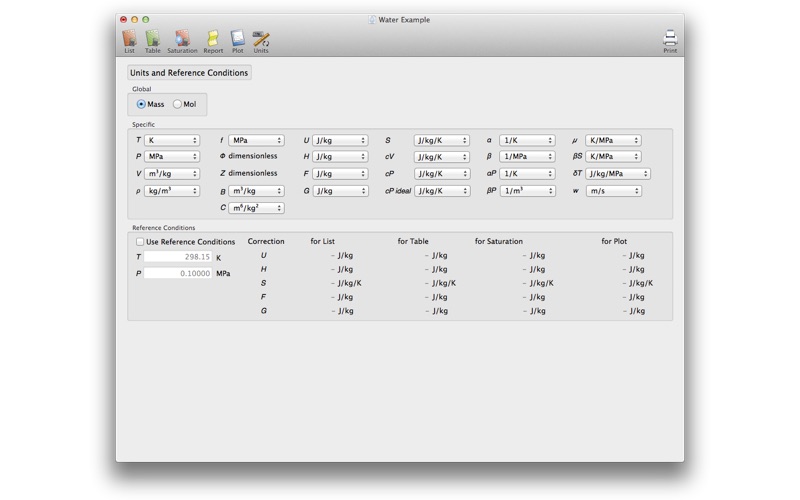
Task: Open the V volume unit dropdown
Action: [172, 174]
